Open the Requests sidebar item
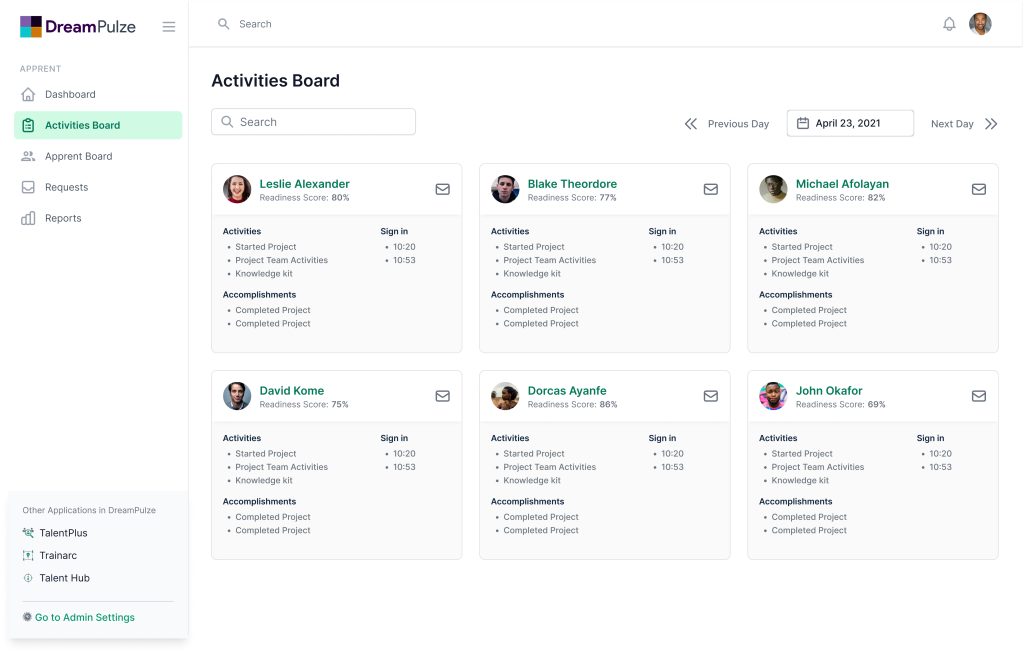The image size is (1024, 654). 66,187
